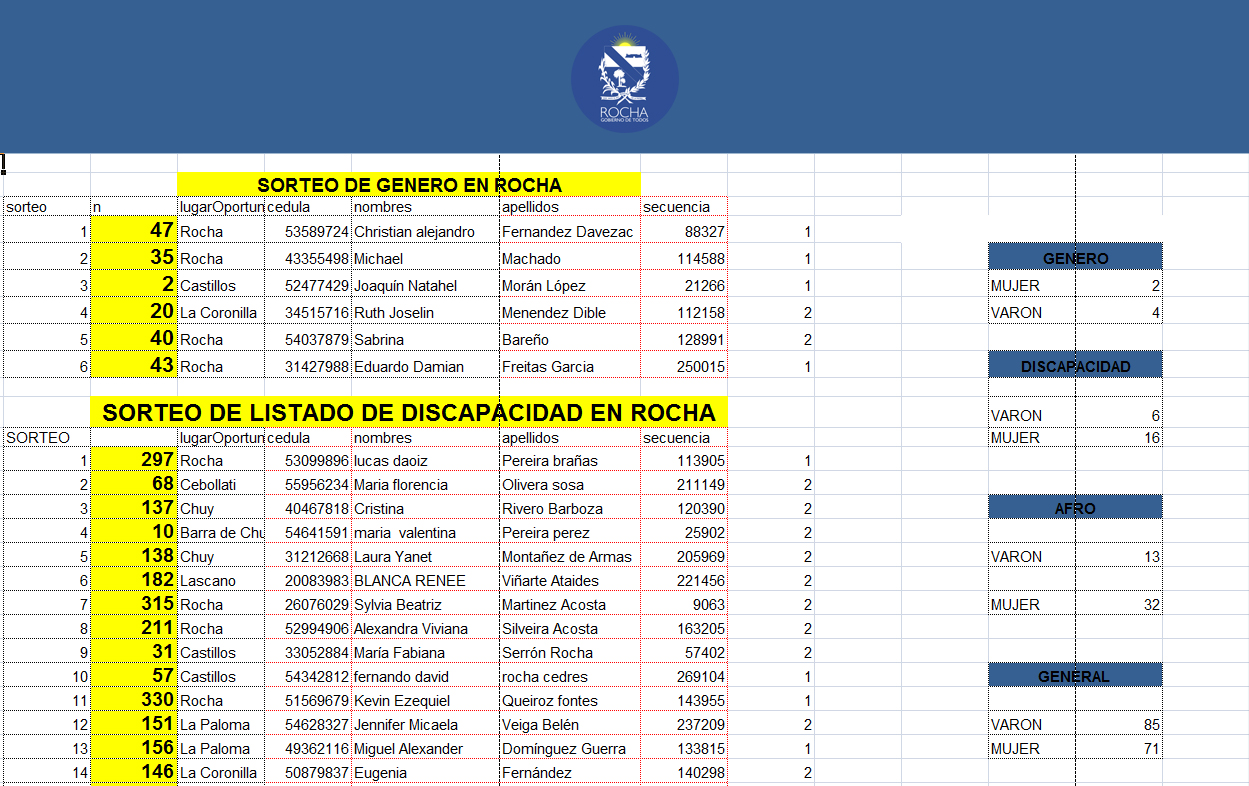Viewport: 1249px width, 786px height.
Task: Click the name 'Kevin Ezequiel'
Action: 402,700
